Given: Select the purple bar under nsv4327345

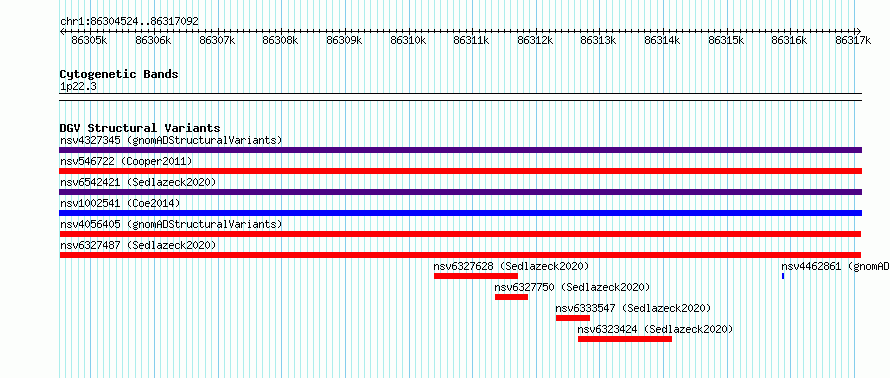Looking at the screenshot, I should point(460,150).
